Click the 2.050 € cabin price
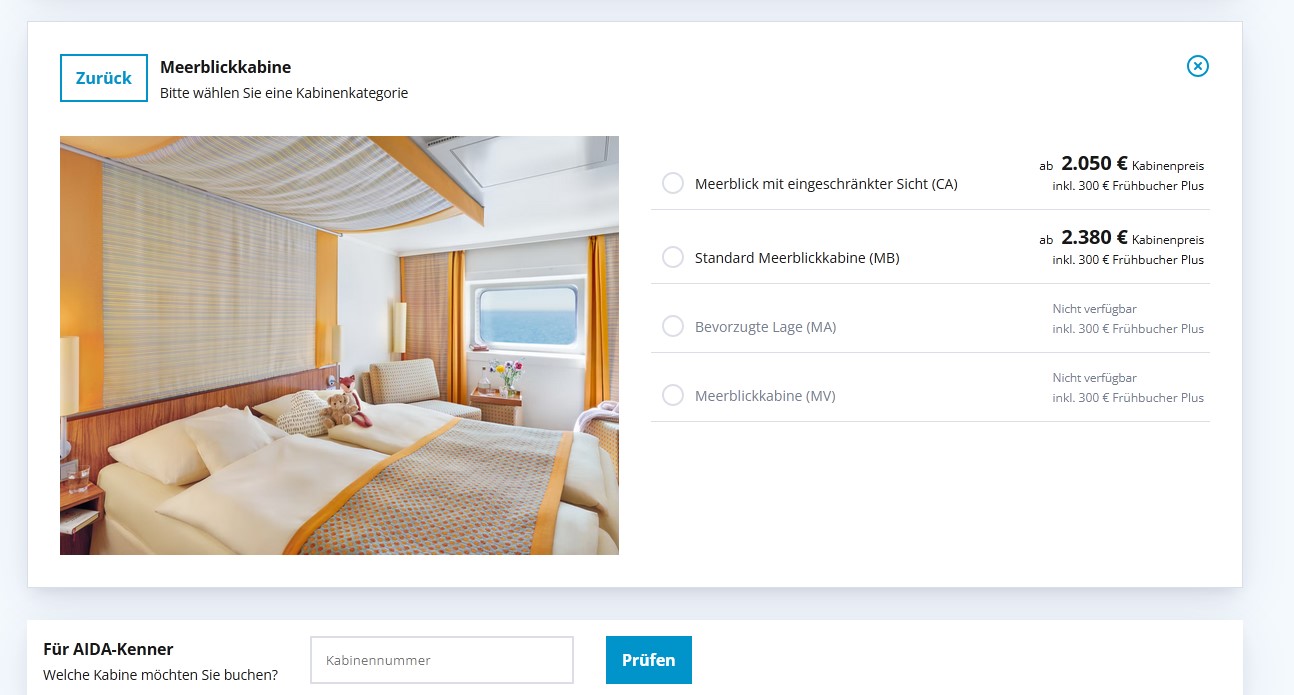 pos(1094,163)
